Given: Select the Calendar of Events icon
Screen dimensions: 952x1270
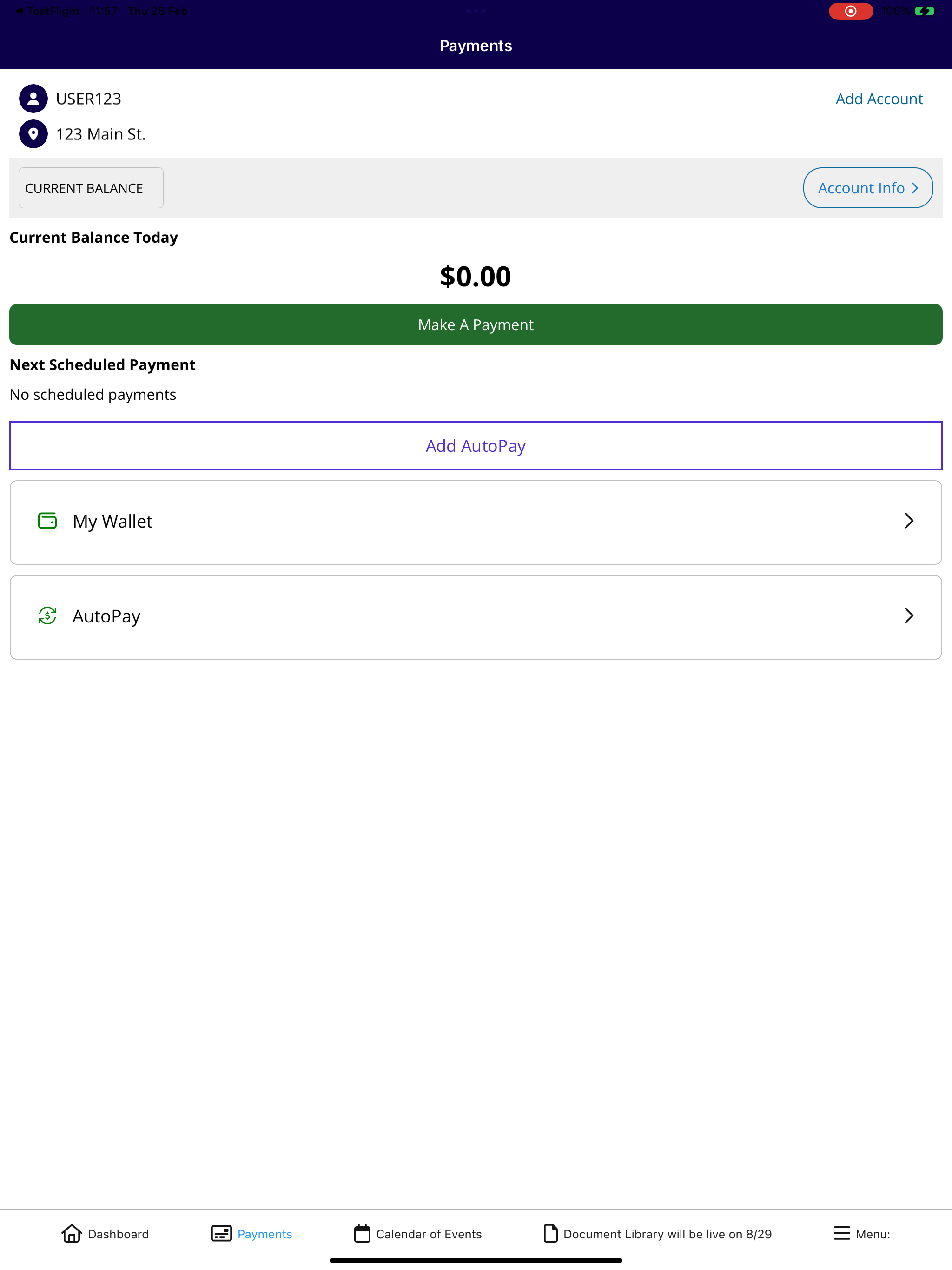Looking at the screenshot, I should pos(362,1233).
